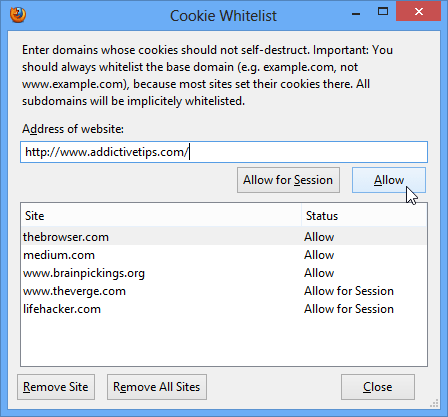Click the resize grip in corner

tap(434, 403)
